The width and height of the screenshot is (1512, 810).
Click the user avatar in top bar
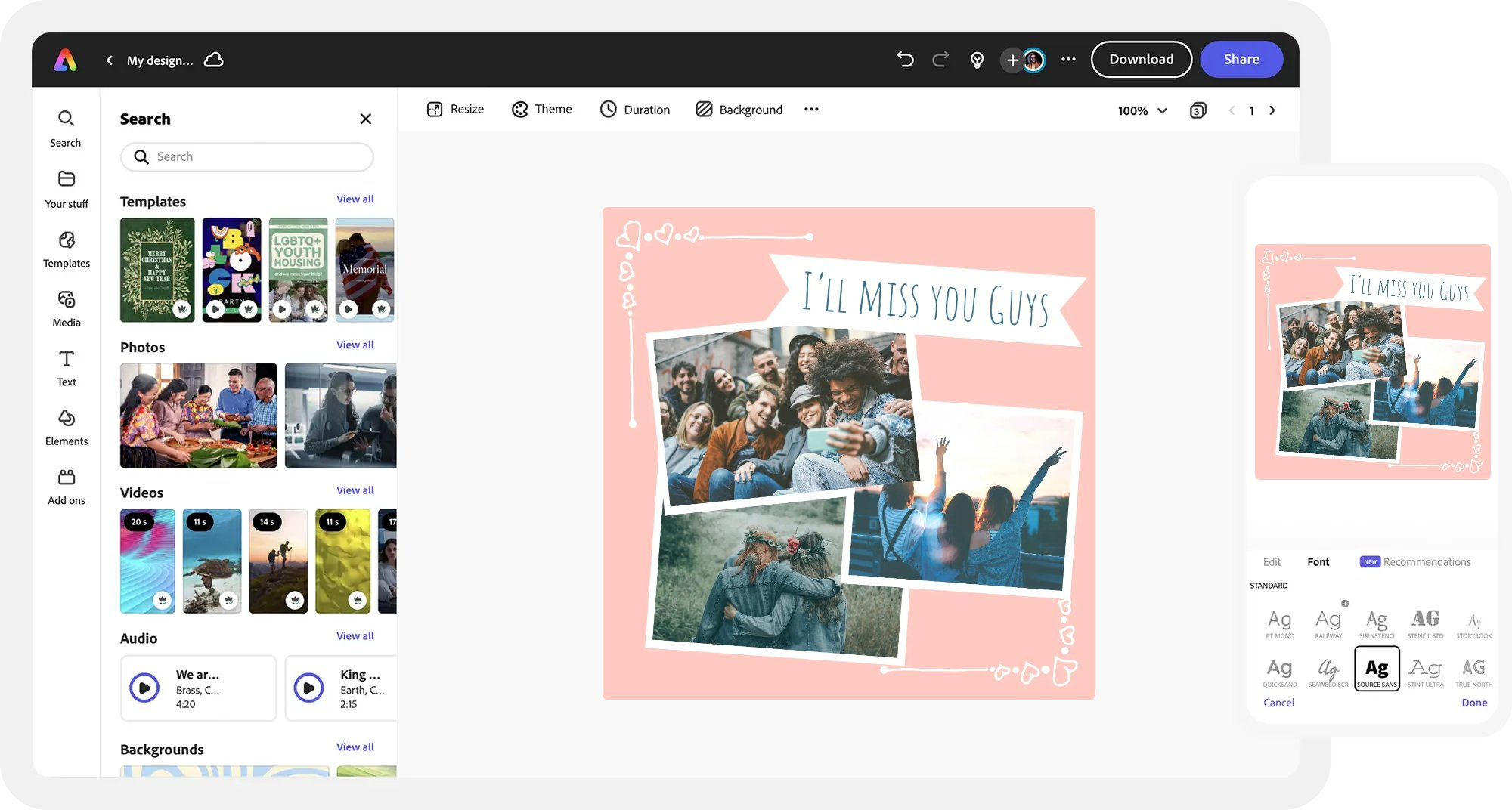click(x=1033, y=60)
